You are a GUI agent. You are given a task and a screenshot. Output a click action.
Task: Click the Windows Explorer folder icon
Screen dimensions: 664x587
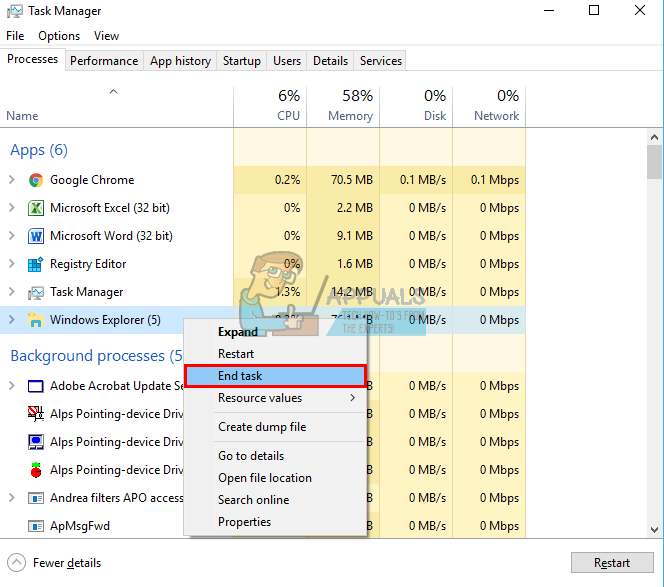[x=36, y=320]
